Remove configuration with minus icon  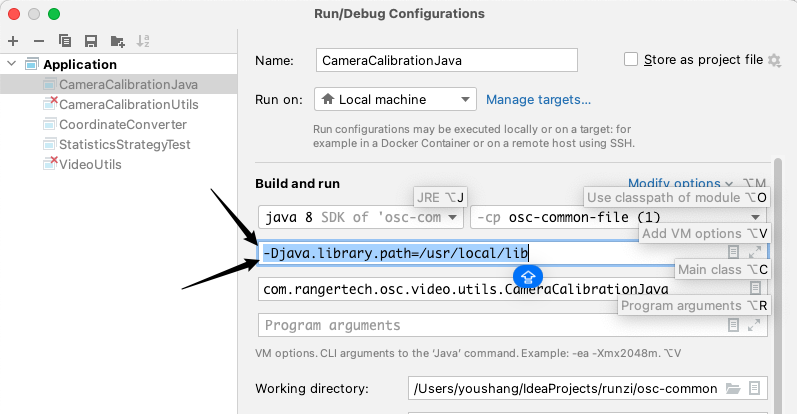39,41
